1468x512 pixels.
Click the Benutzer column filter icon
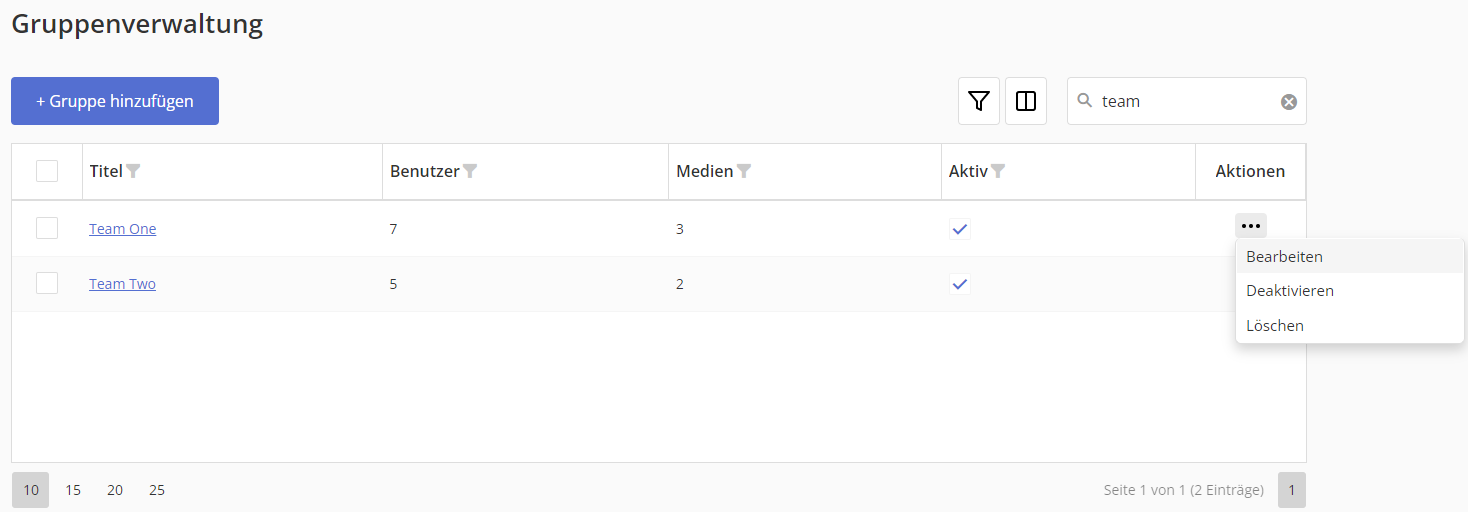point(470,171)
